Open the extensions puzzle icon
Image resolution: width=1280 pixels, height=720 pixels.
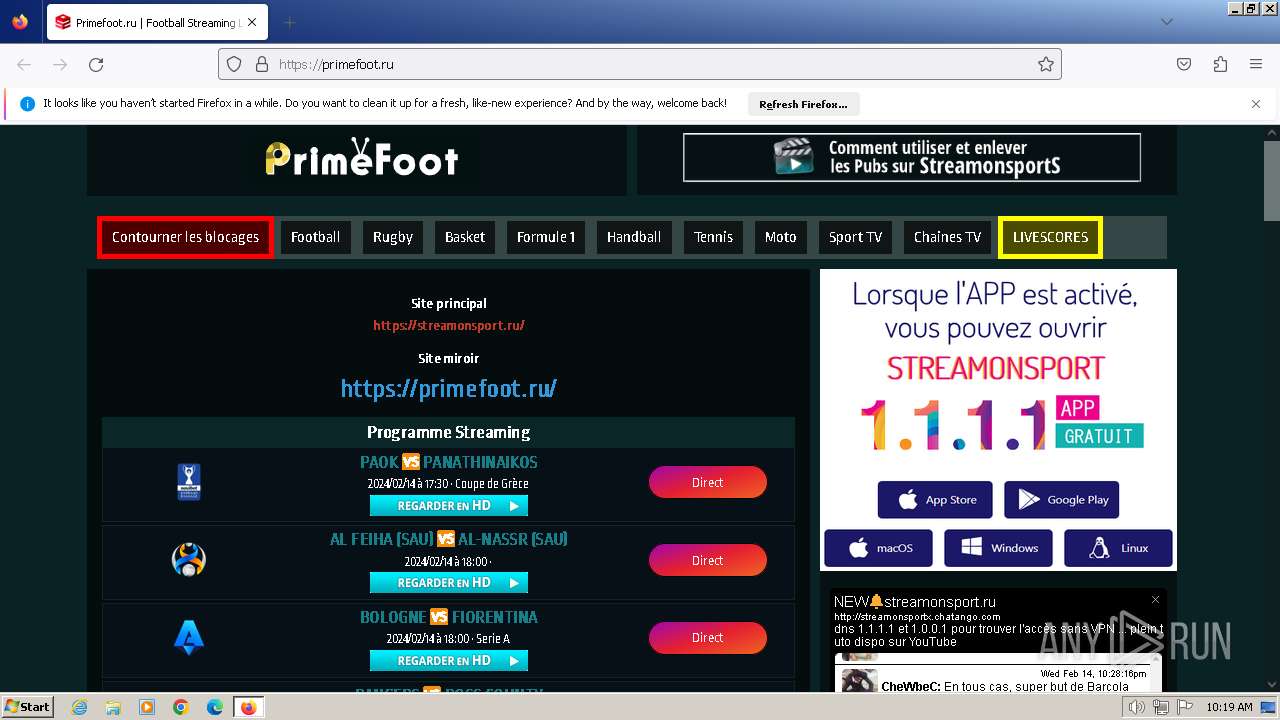pyautogui.click(x=1220, y=64)
